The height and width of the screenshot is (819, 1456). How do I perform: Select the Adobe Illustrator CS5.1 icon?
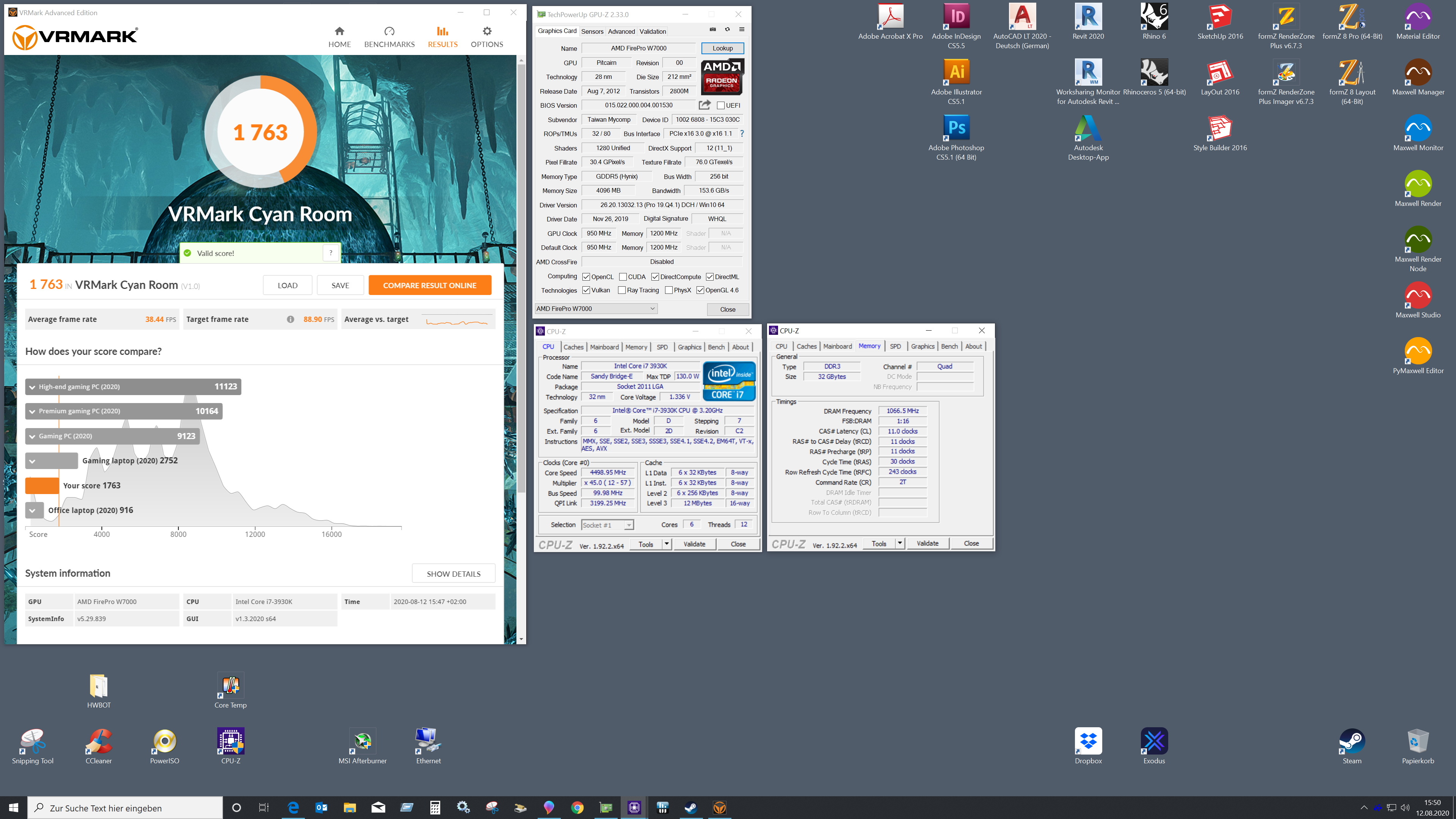click(956, 82)
